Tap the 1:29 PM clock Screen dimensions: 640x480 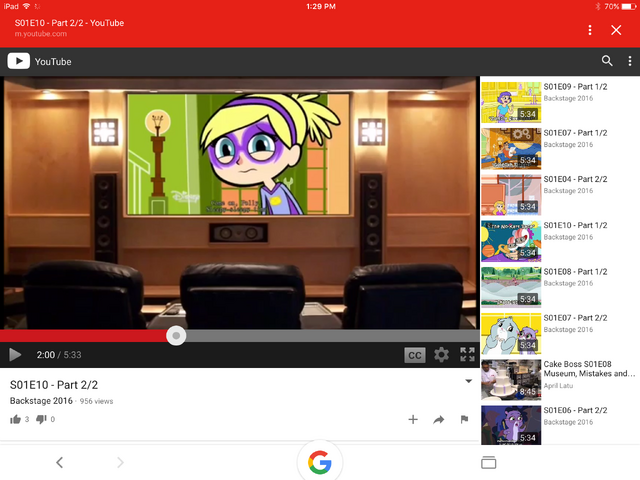(321, 6)
